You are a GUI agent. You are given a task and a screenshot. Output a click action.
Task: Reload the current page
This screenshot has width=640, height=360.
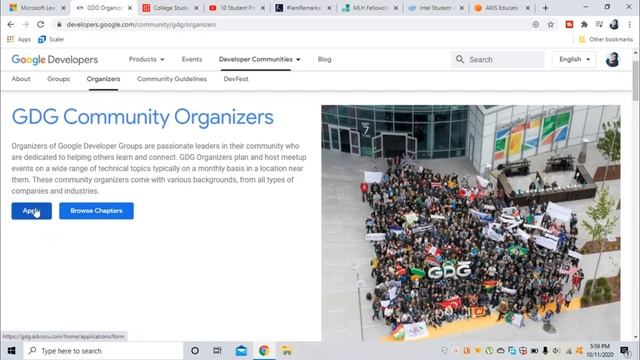click(x=40, y=24)
